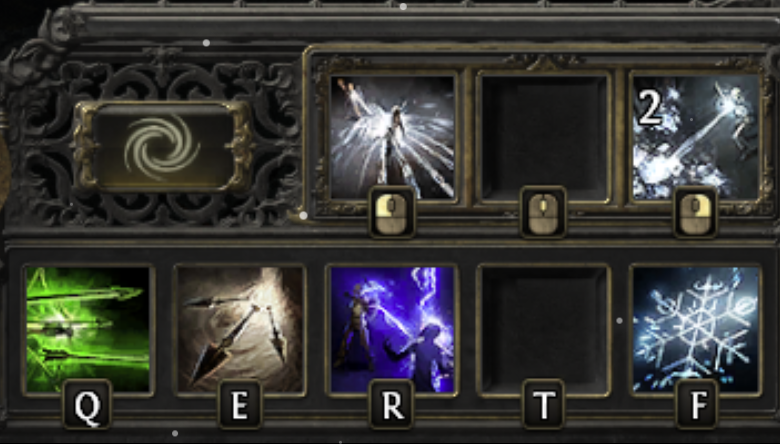Click the gold crest above the middle slot
Viewport: 780px width, 444px height.
point(545,62)
